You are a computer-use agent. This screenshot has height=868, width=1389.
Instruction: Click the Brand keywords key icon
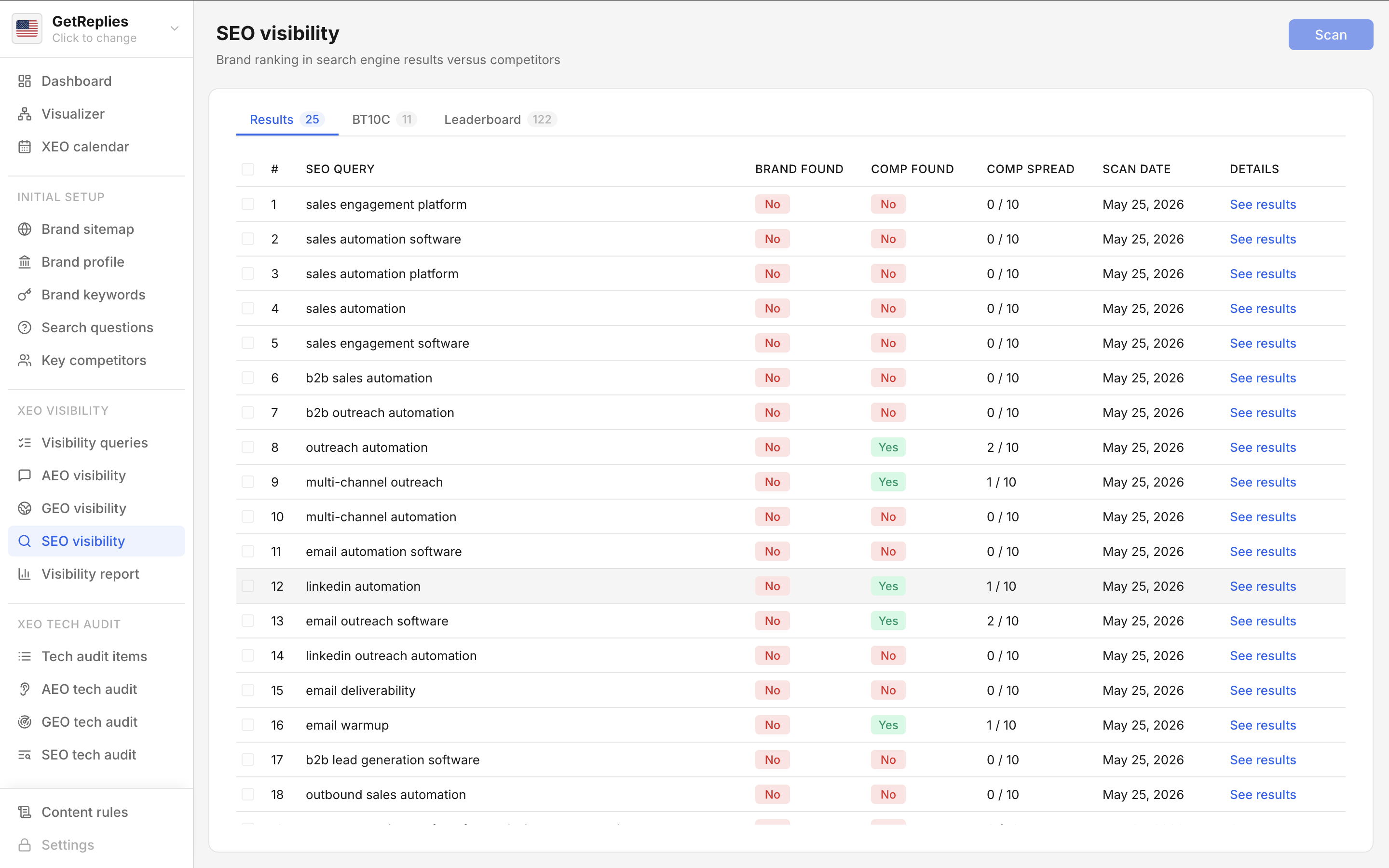(25, 295)
